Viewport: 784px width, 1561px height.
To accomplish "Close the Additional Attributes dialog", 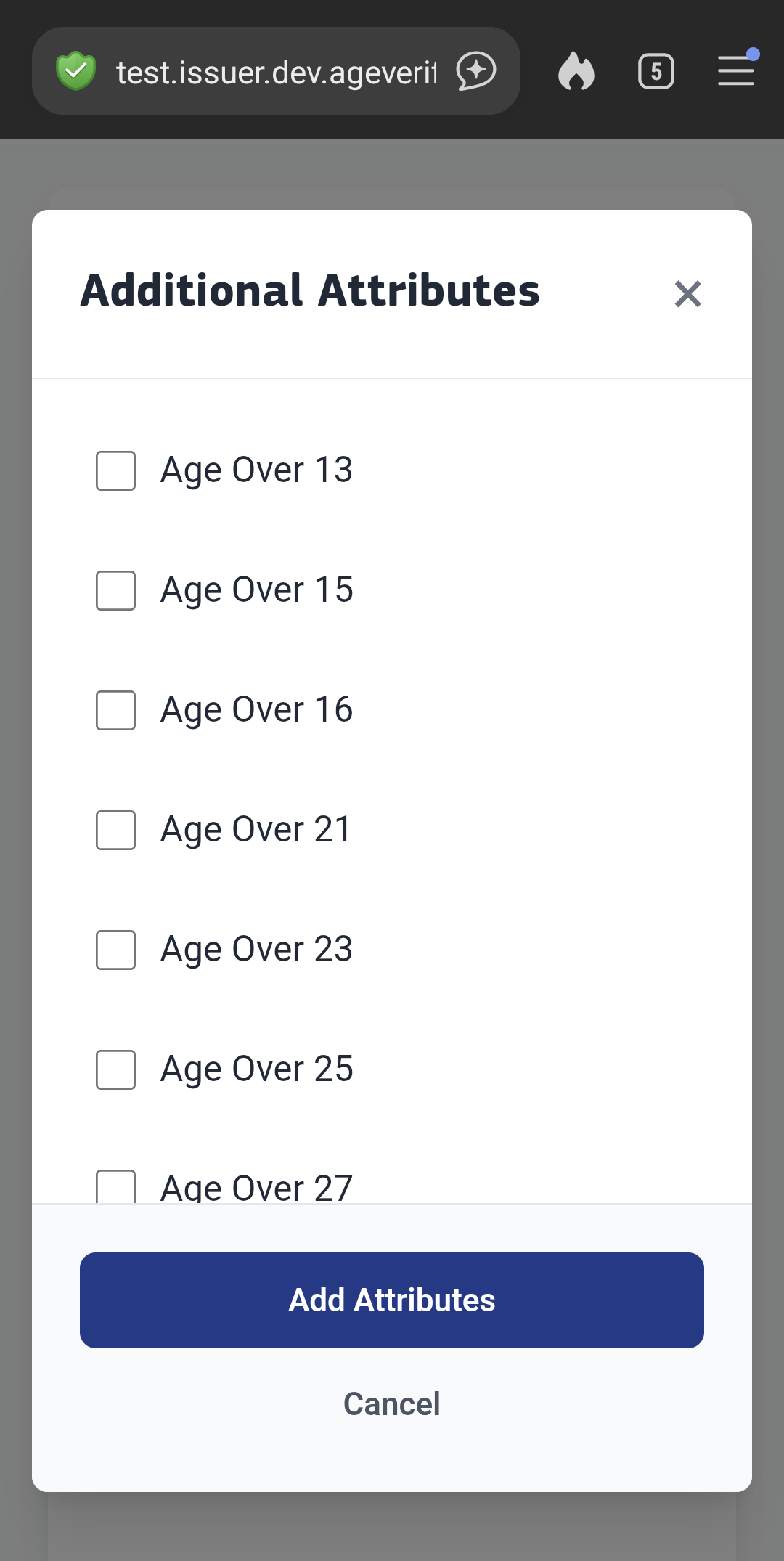I will click(x=687, y=294).
